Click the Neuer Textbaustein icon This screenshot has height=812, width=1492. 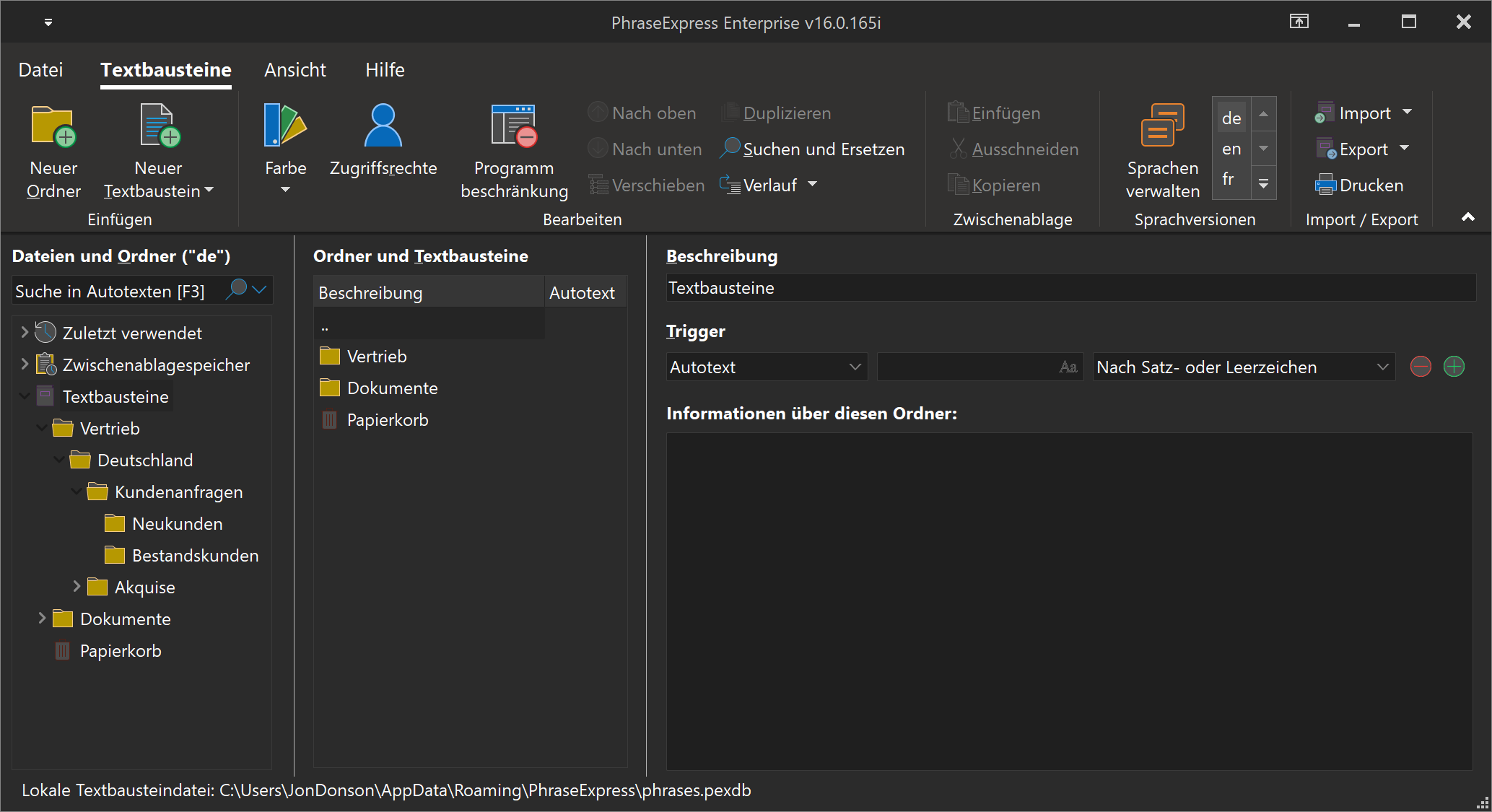point(160,126)
